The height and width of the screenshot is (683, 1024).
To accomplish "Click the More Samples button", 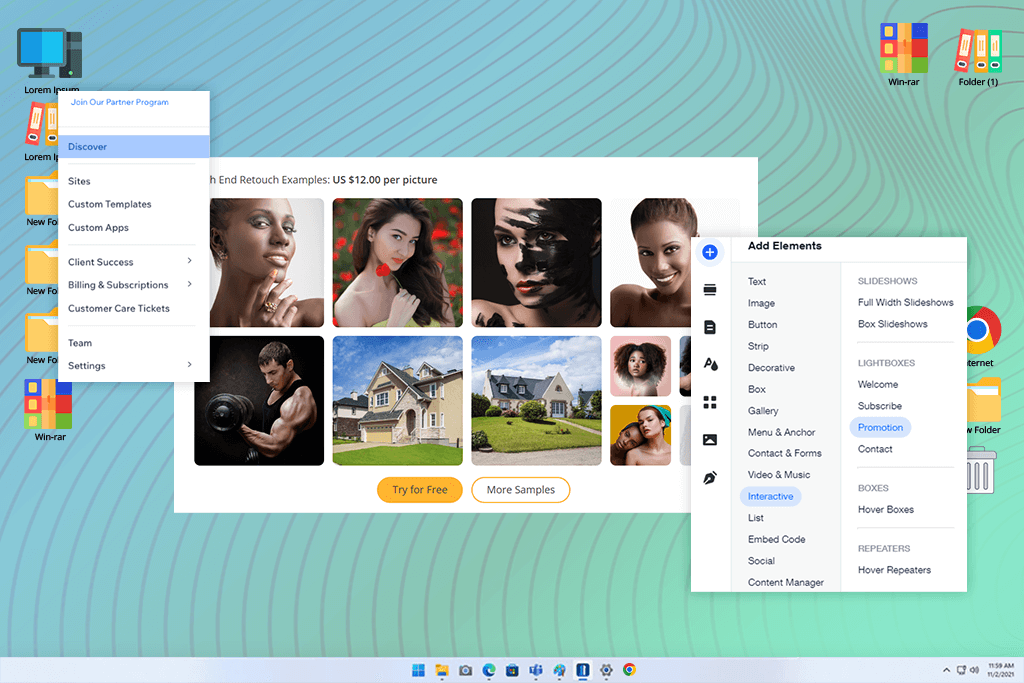I will tap(520, 490).
